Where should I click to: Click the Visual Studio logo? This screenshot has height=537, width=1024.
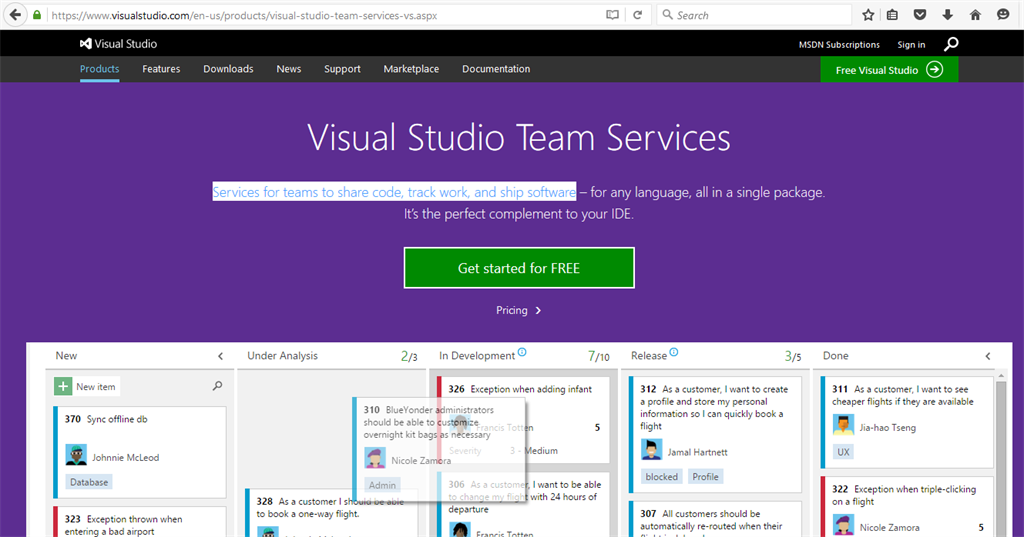tap(119, 44)
